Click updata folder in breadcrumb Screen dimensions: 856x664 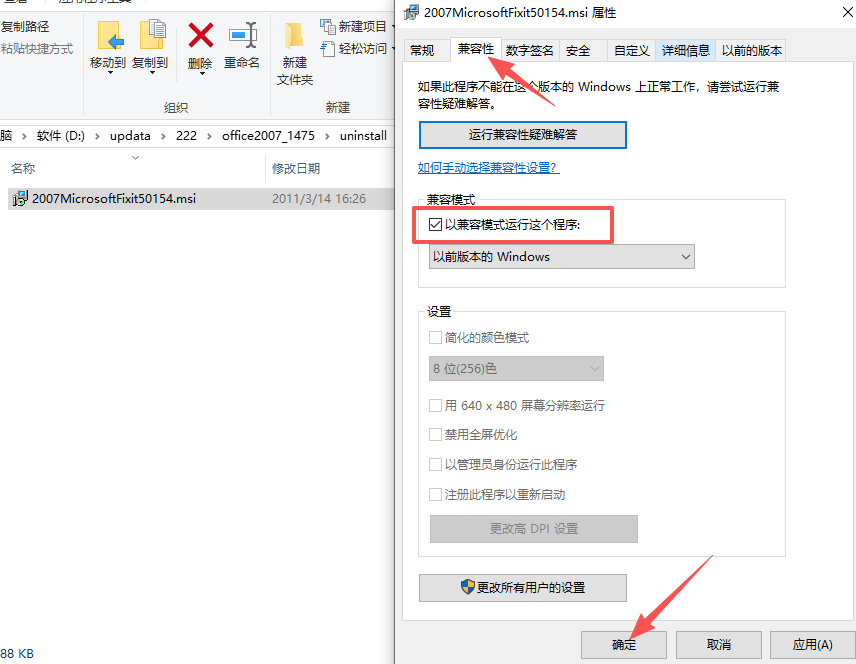pos(130,136)
